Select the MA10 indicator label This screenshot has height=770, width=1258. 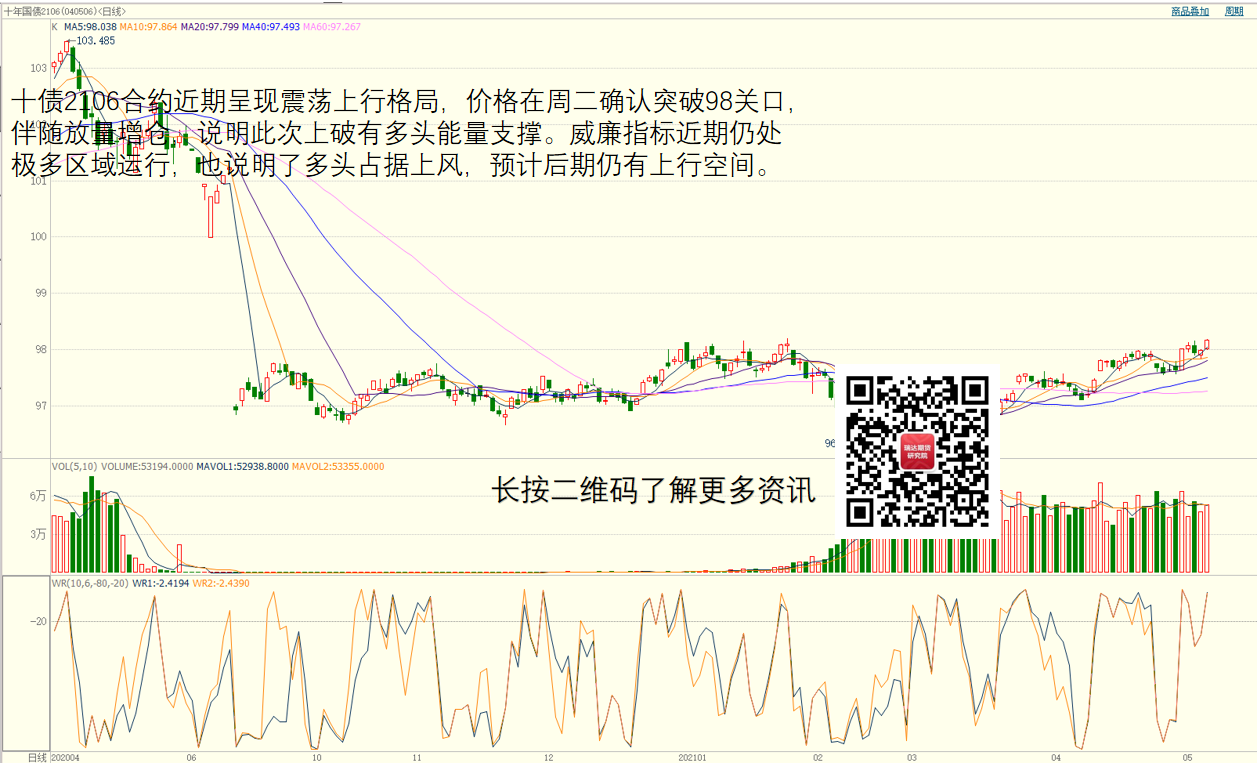click(149, 27)
